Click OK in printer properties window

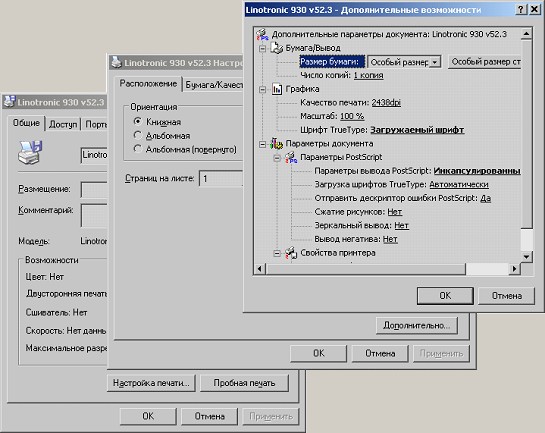click(148, 416)
